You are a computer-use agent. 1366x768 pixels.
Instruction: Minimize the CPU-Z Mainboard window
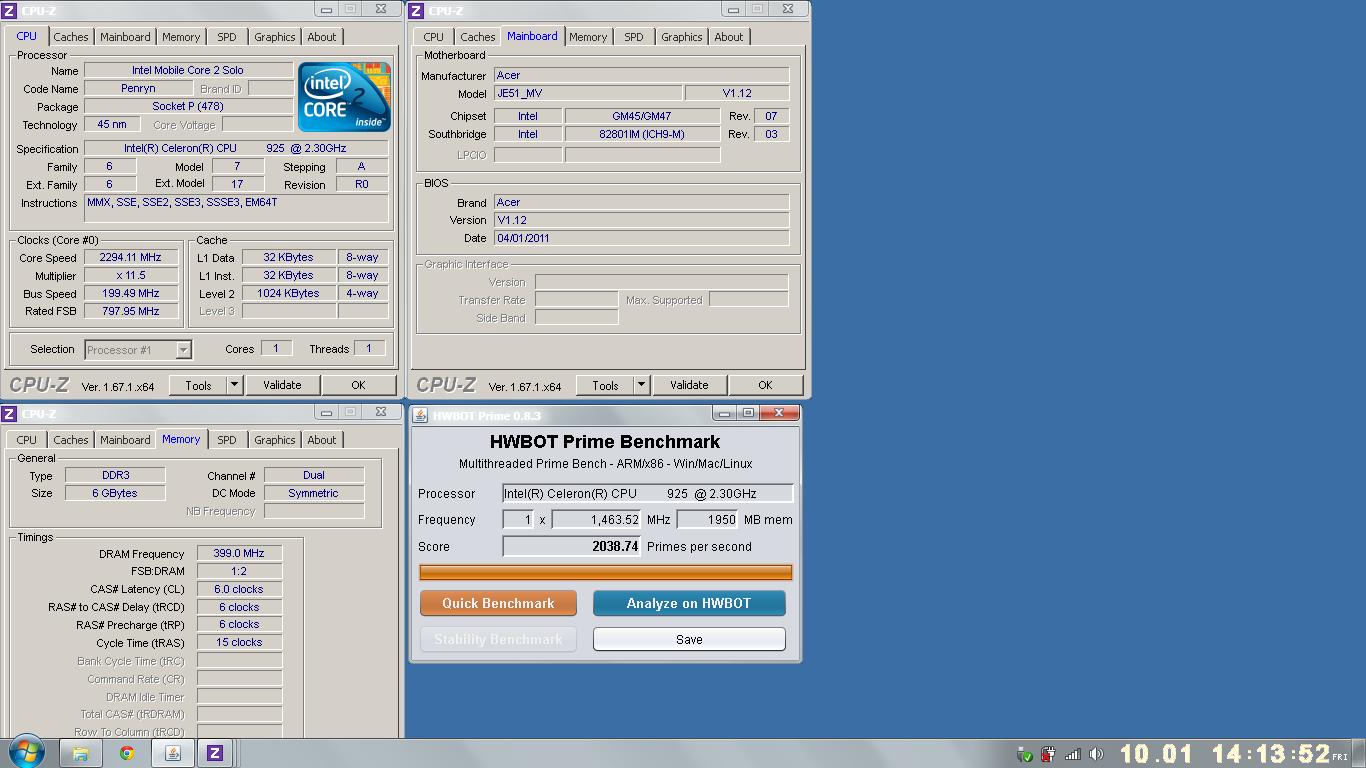point(733,9)
